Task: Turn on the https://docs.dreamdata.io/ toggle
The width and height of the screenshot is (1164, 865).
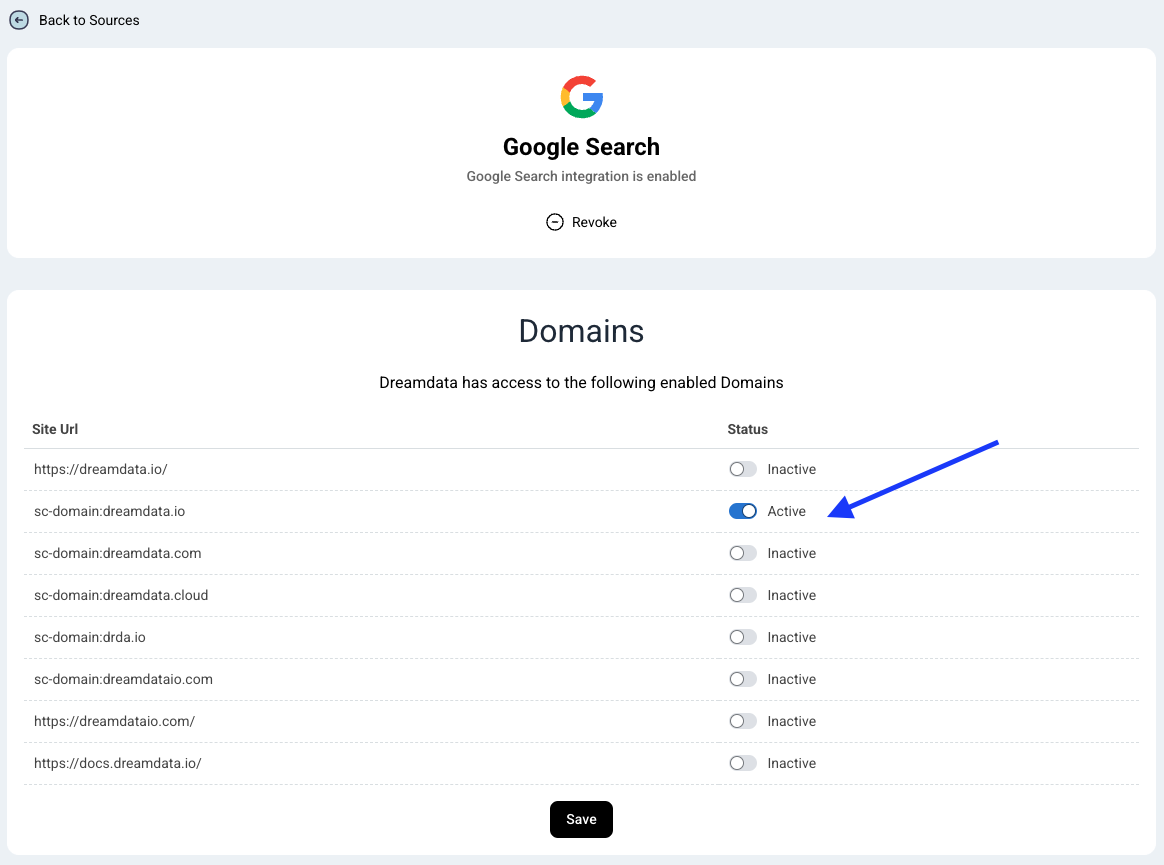Action: [742, 763]
